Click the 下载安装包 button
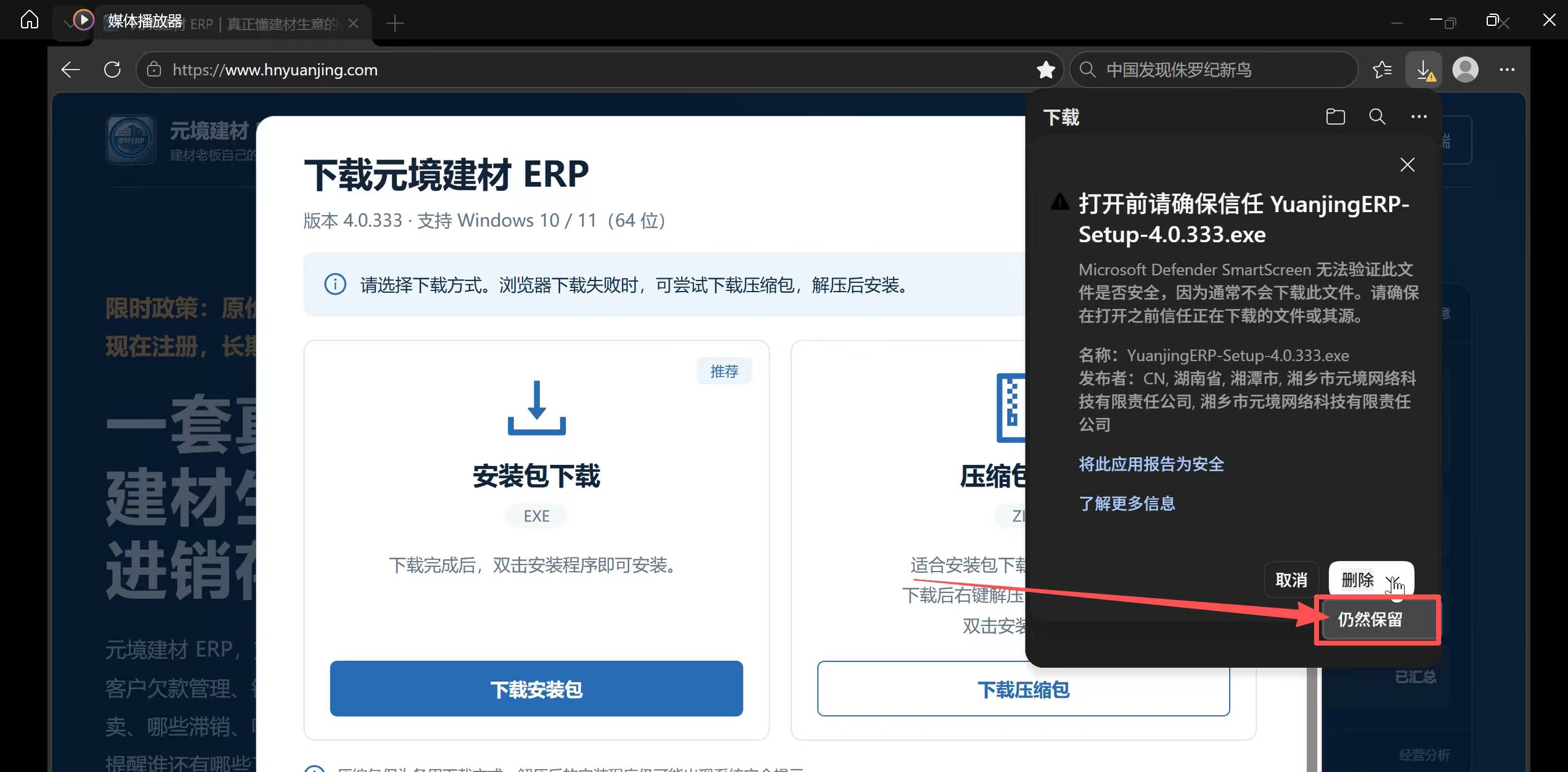 pyautogui.click(x=536, y=689)
